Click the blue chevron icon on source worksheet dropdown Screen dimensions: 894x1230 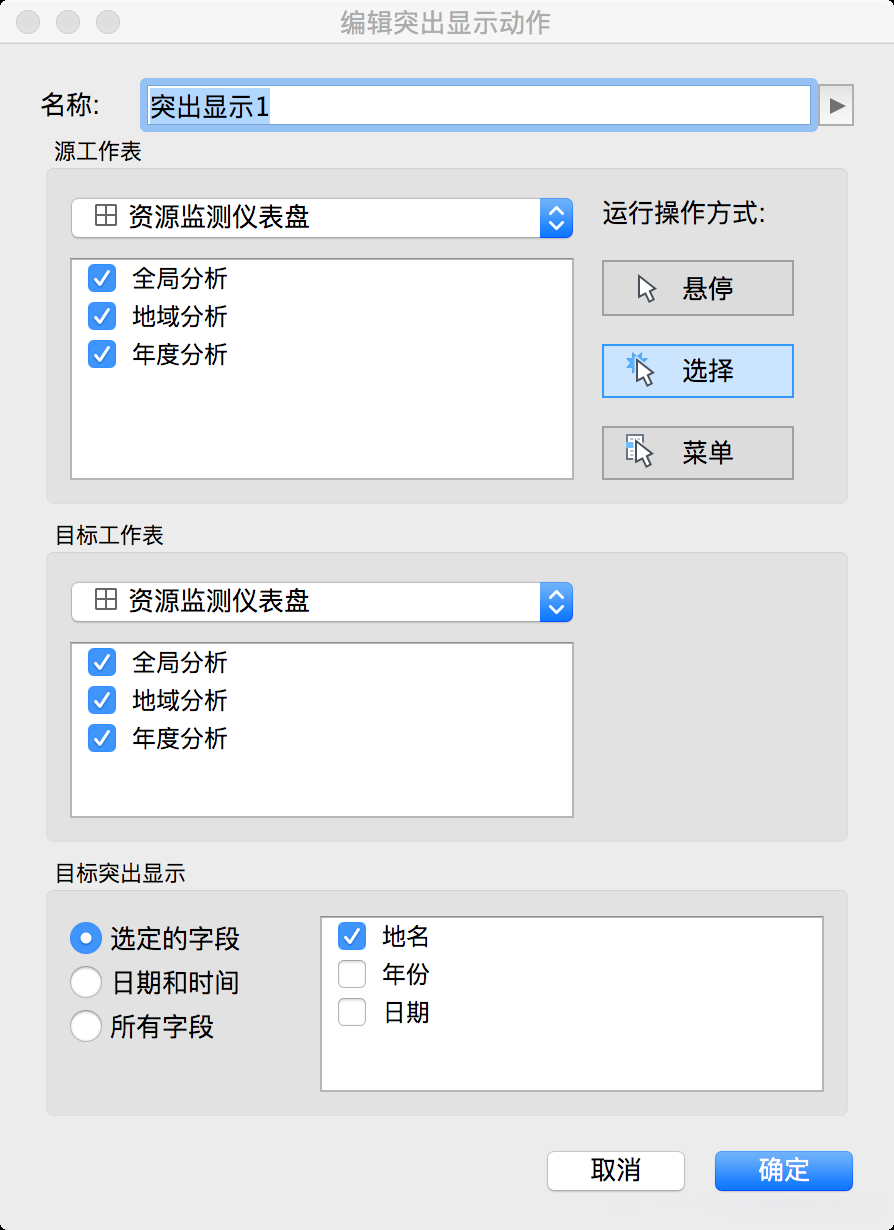click(x=561, y=218)
